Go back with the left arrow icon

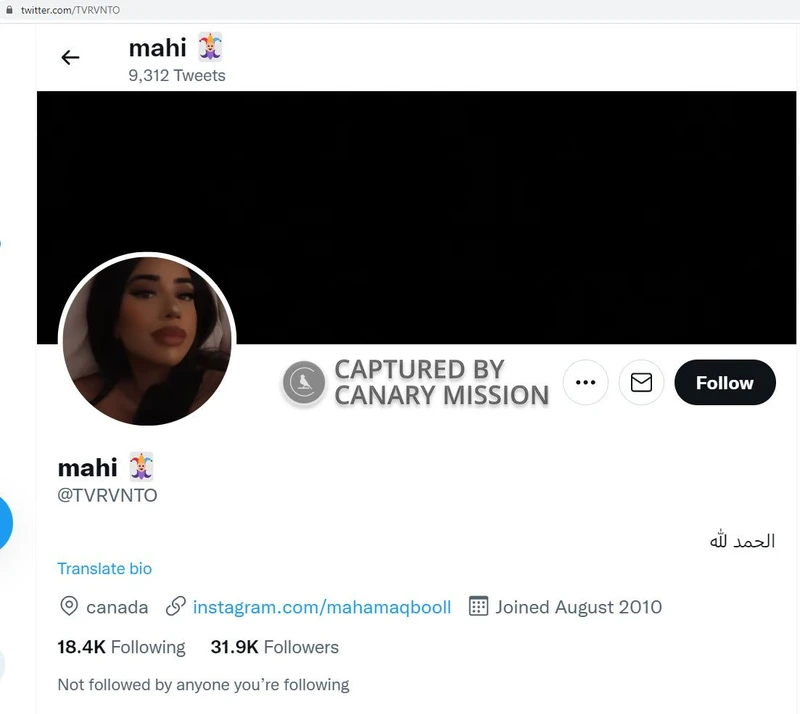pos(70,57)
